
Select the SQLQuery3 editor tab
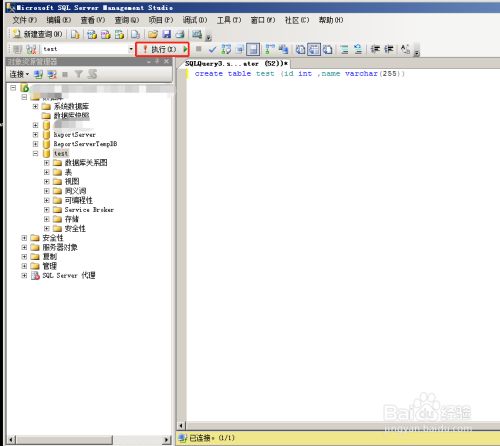(x=236, y=63)
